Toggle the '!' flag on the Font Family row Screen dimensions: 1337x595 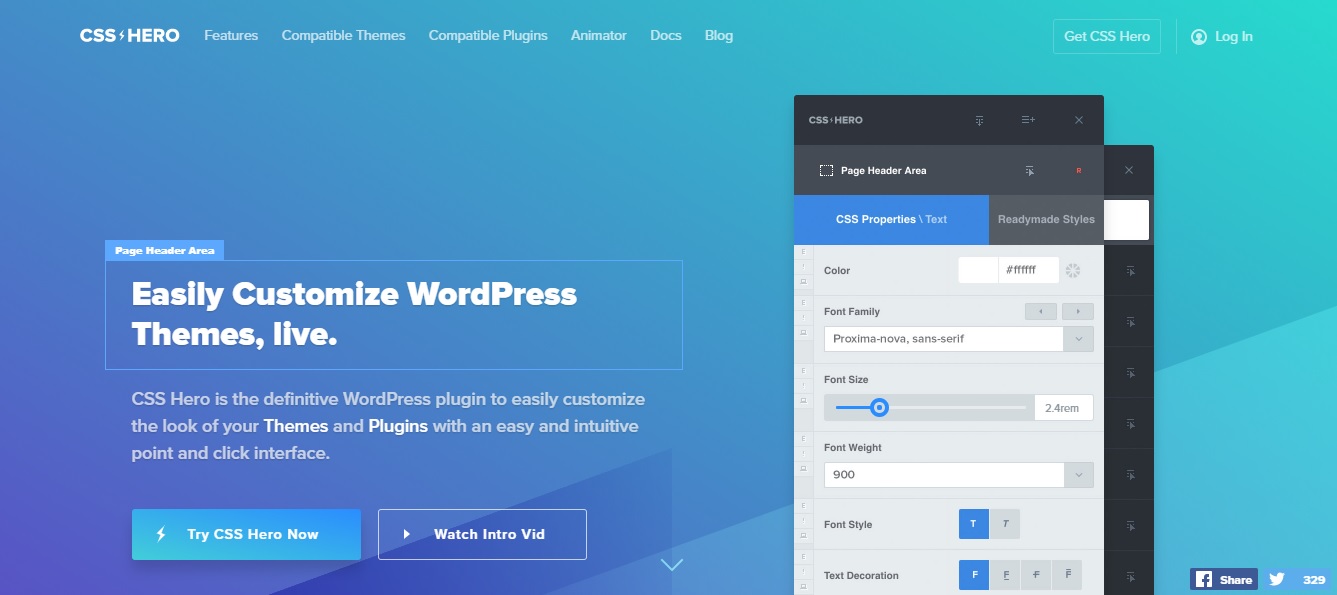802,318
